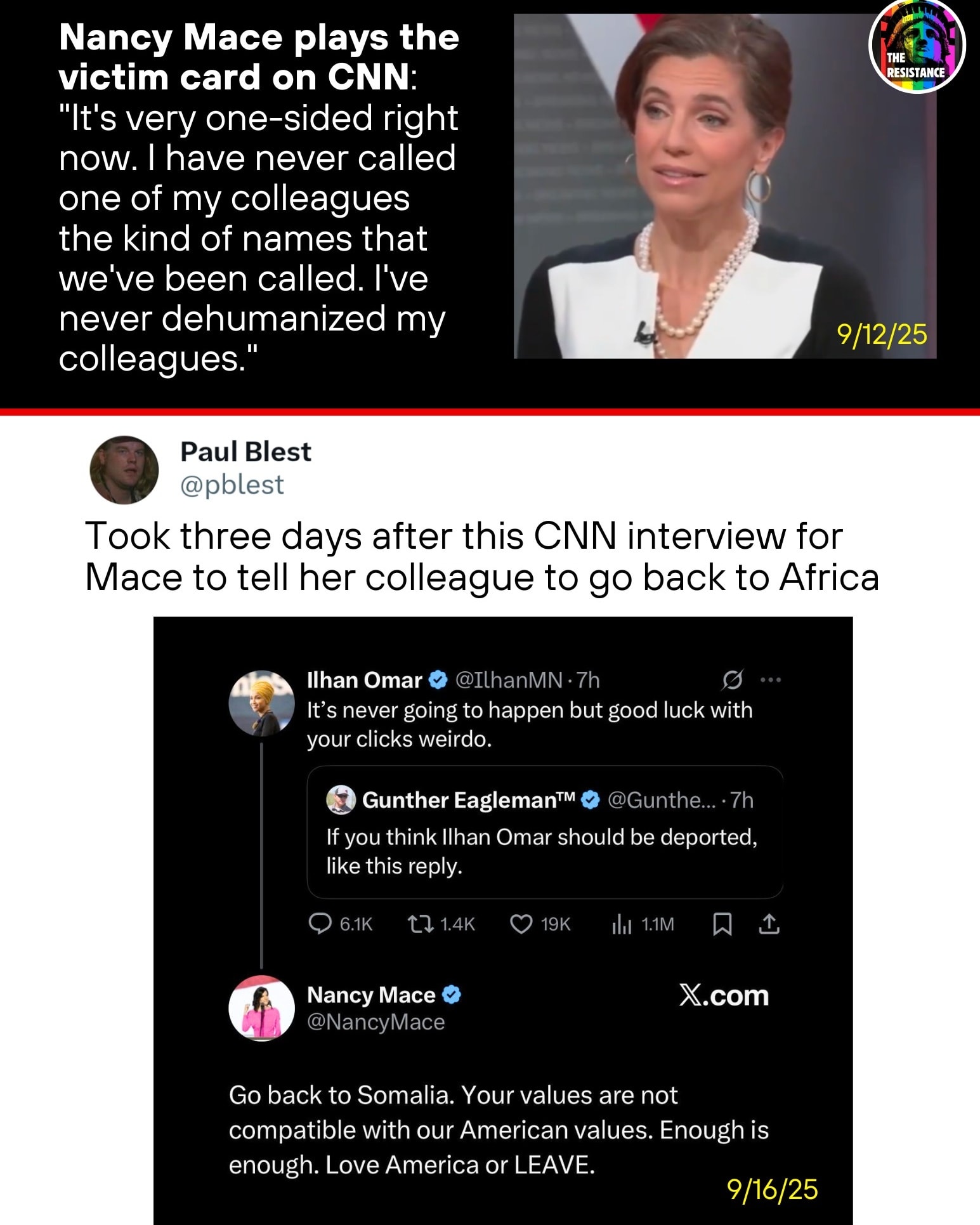Click the share icon on the embedded tweet
Viewport: 980px width, 1225px height.
click(x=771, y=923)
